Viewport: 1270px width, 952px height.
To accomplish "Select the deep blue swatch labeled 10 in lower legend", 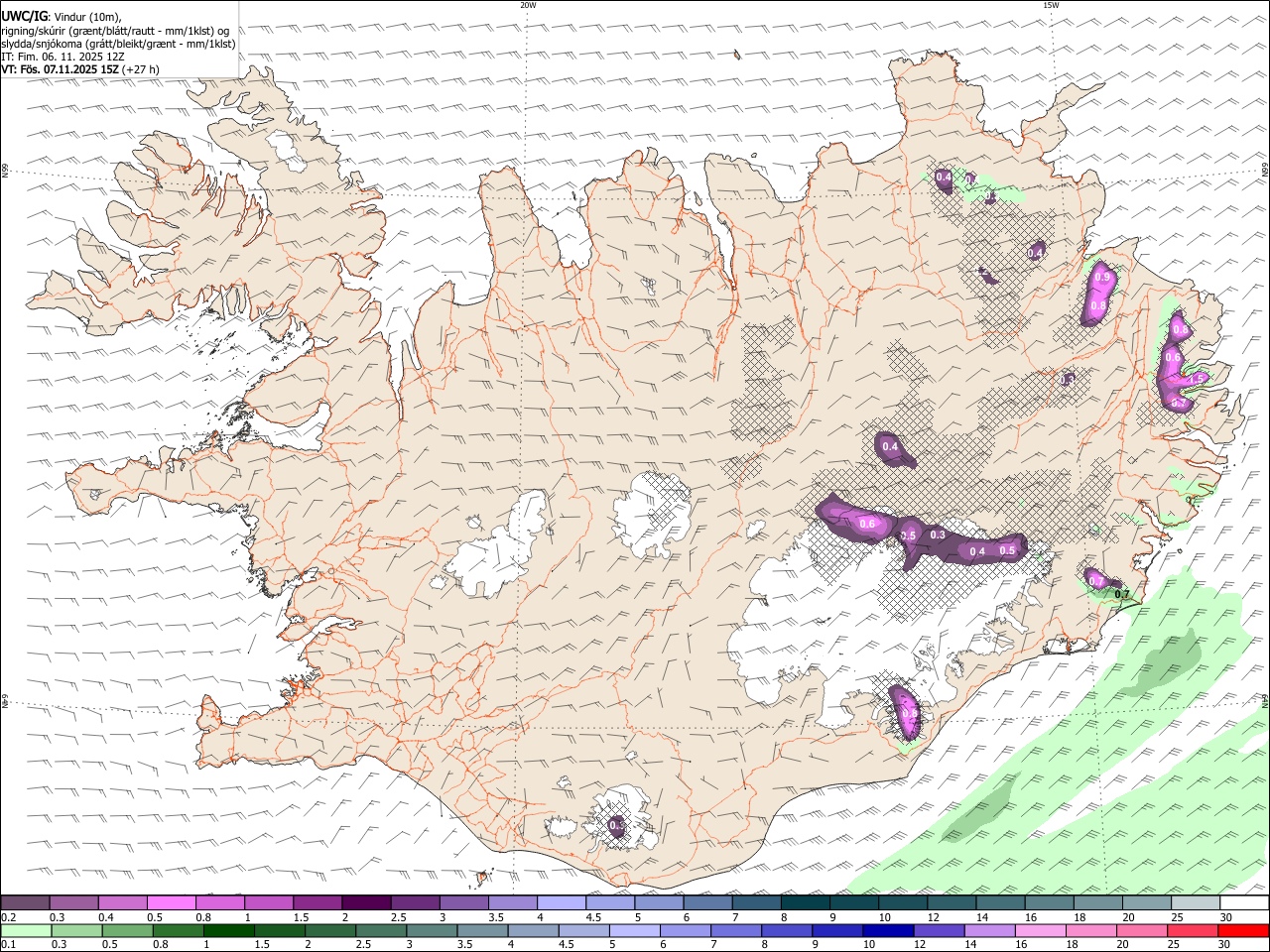I will pyautogui.click(x=888, y=930).
